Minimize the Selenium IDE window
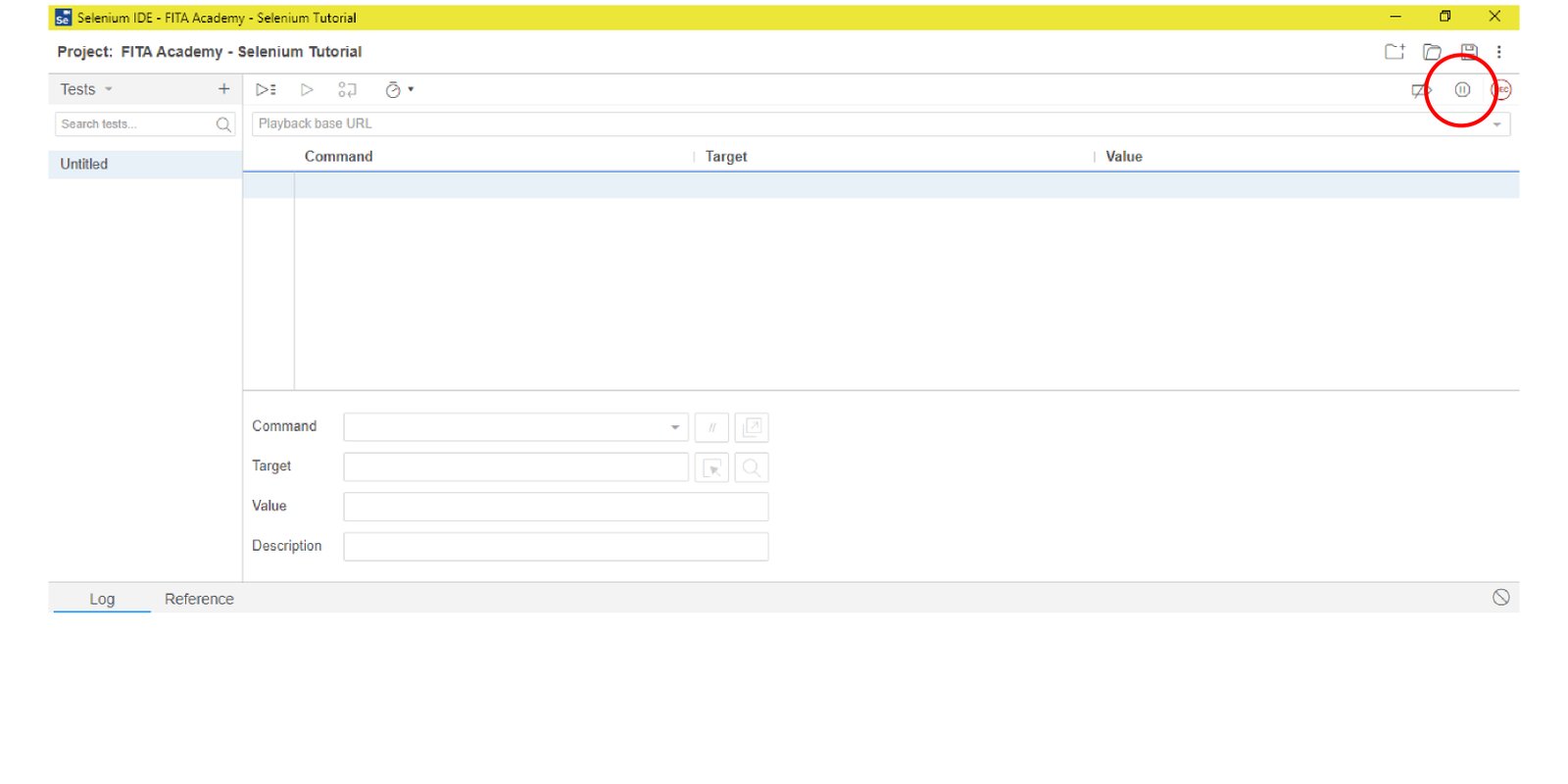1568x784 pixels. pos(1395,17)
